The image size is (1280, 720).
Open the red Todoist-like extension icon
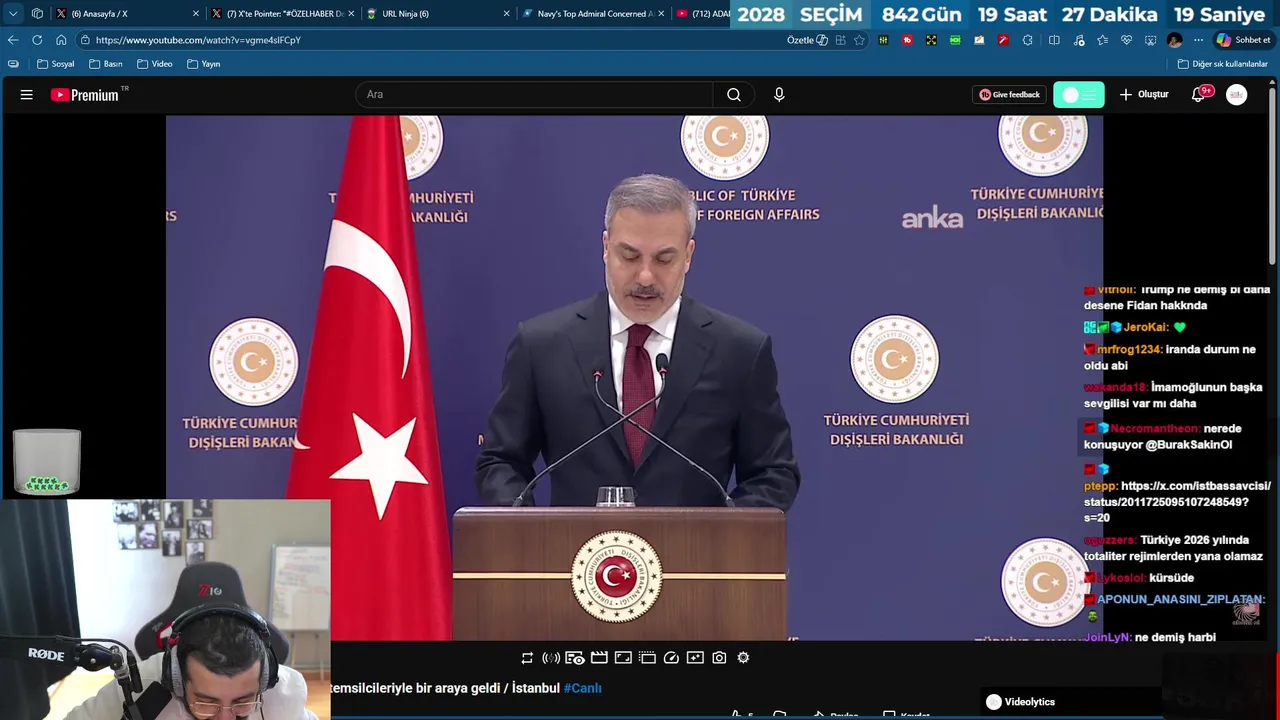coord(907,40)
